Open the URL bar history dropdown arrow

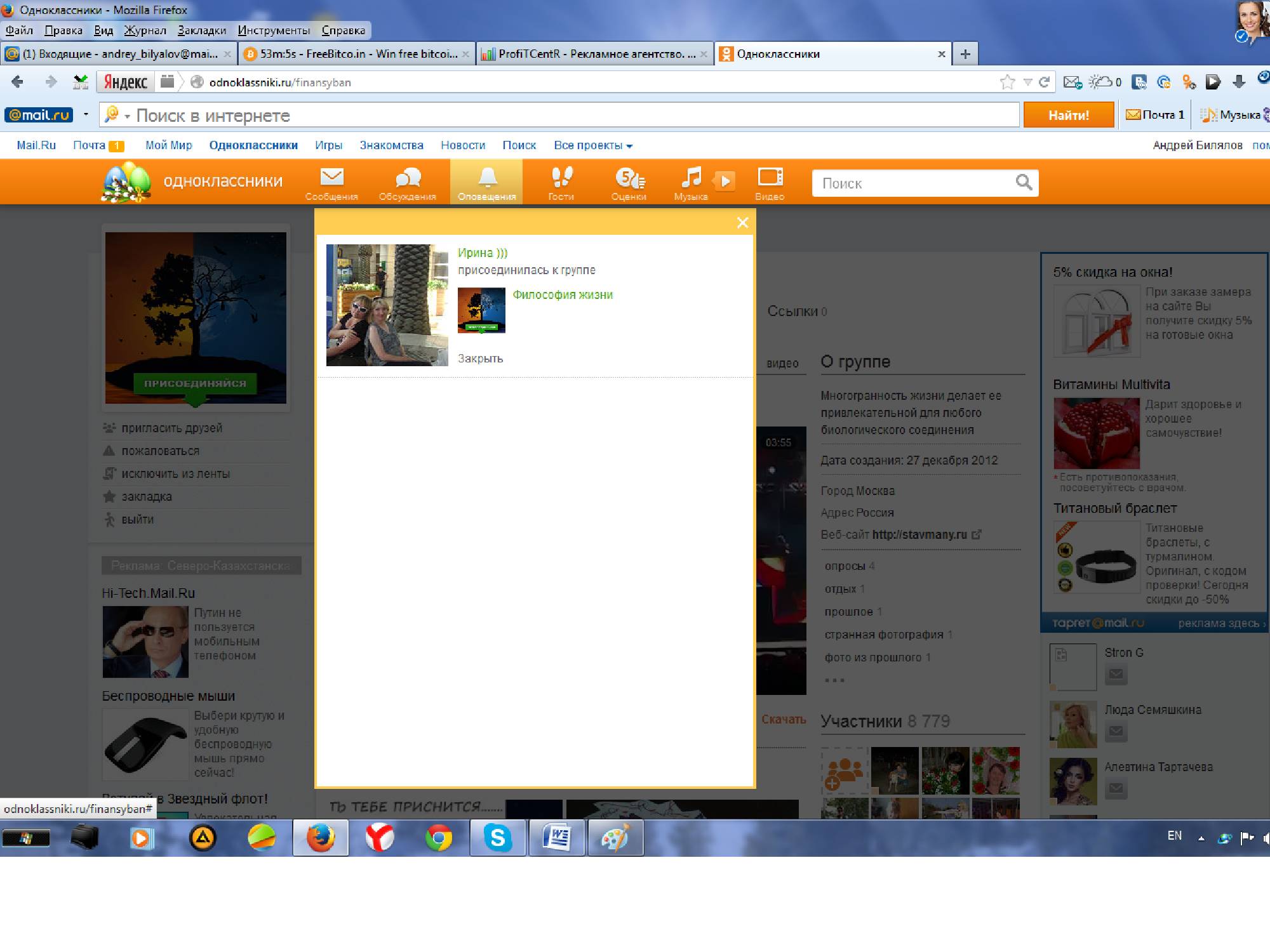[1027, 82]
